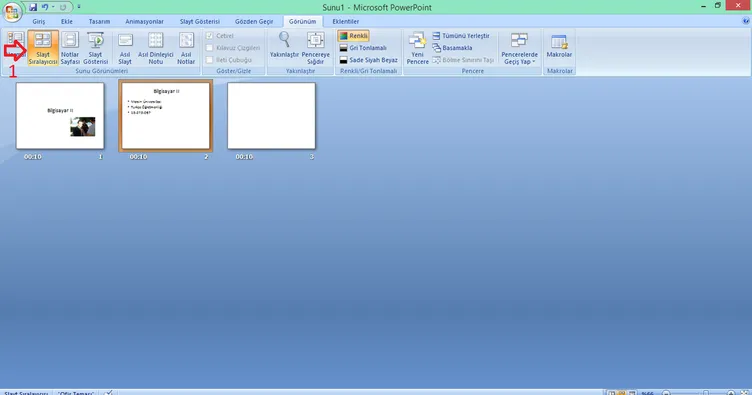Restore down the PowerPoint window
The image size is (752, 395).
coord(717,6)
